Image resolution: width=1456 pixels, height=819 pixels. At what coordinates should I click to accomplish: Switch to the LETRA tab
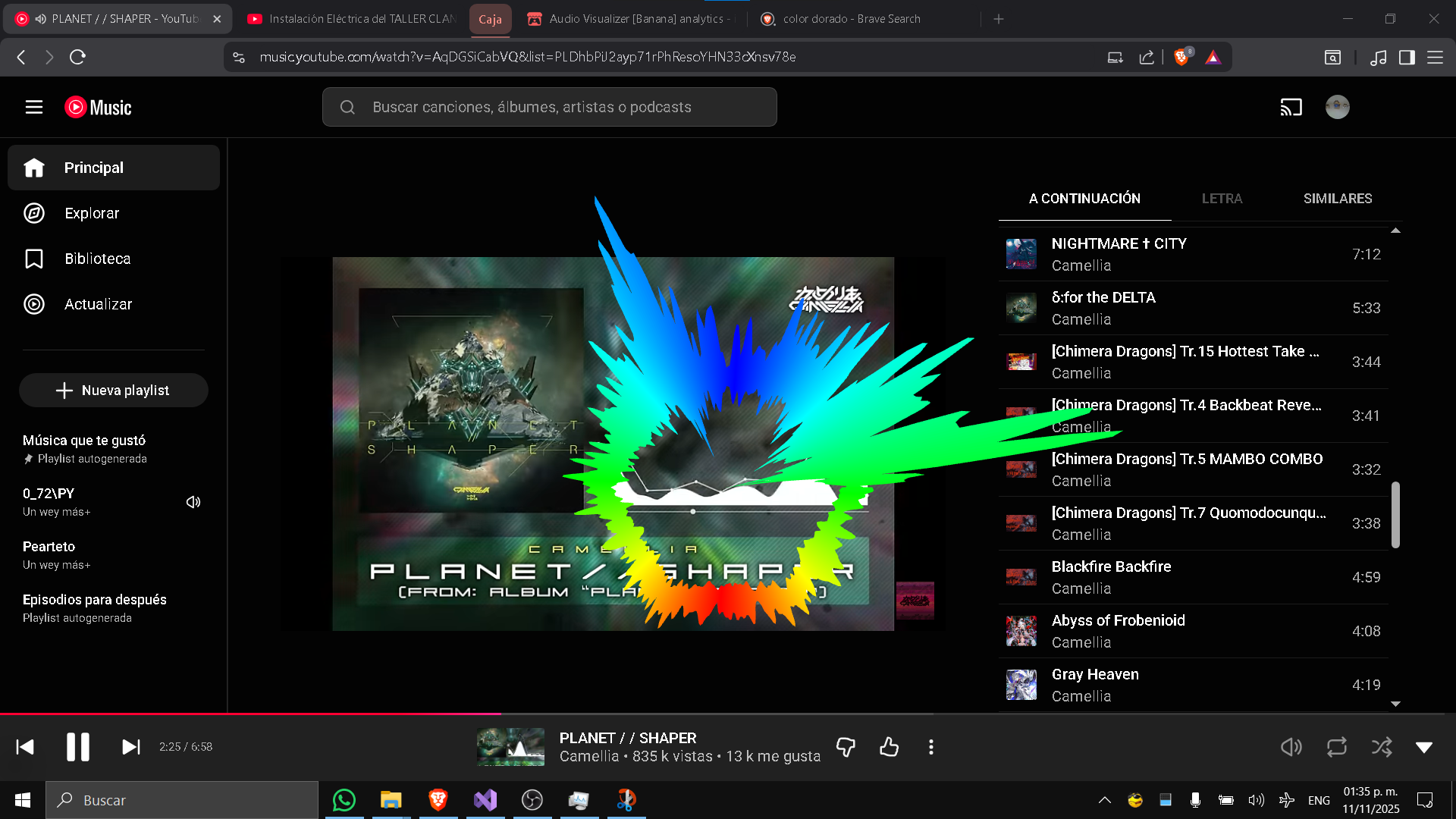[1222, 199]
